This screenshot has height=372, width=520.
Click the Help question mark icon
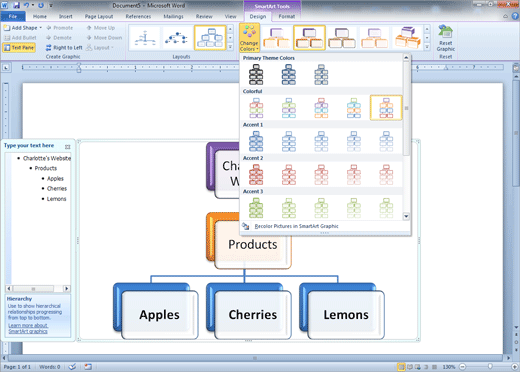click(x=515, y=16)
